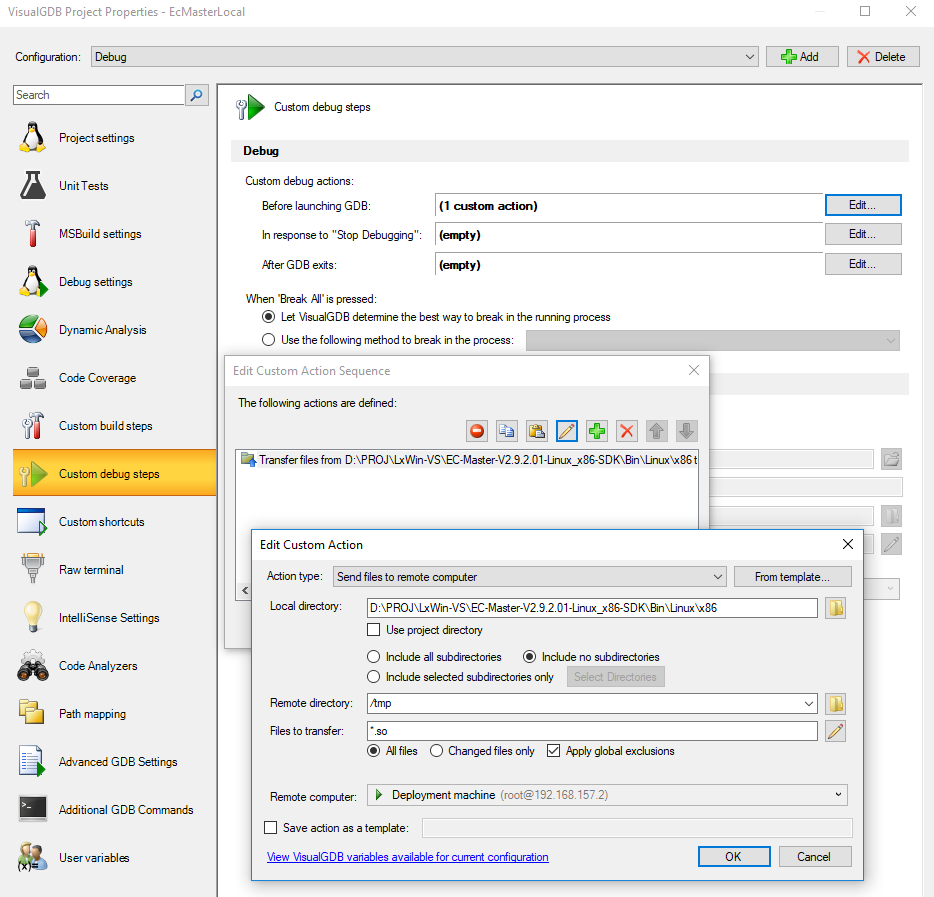Screen dimensions: 934x897
Task: Delete the action using red X icon
Action: (626, 431)
